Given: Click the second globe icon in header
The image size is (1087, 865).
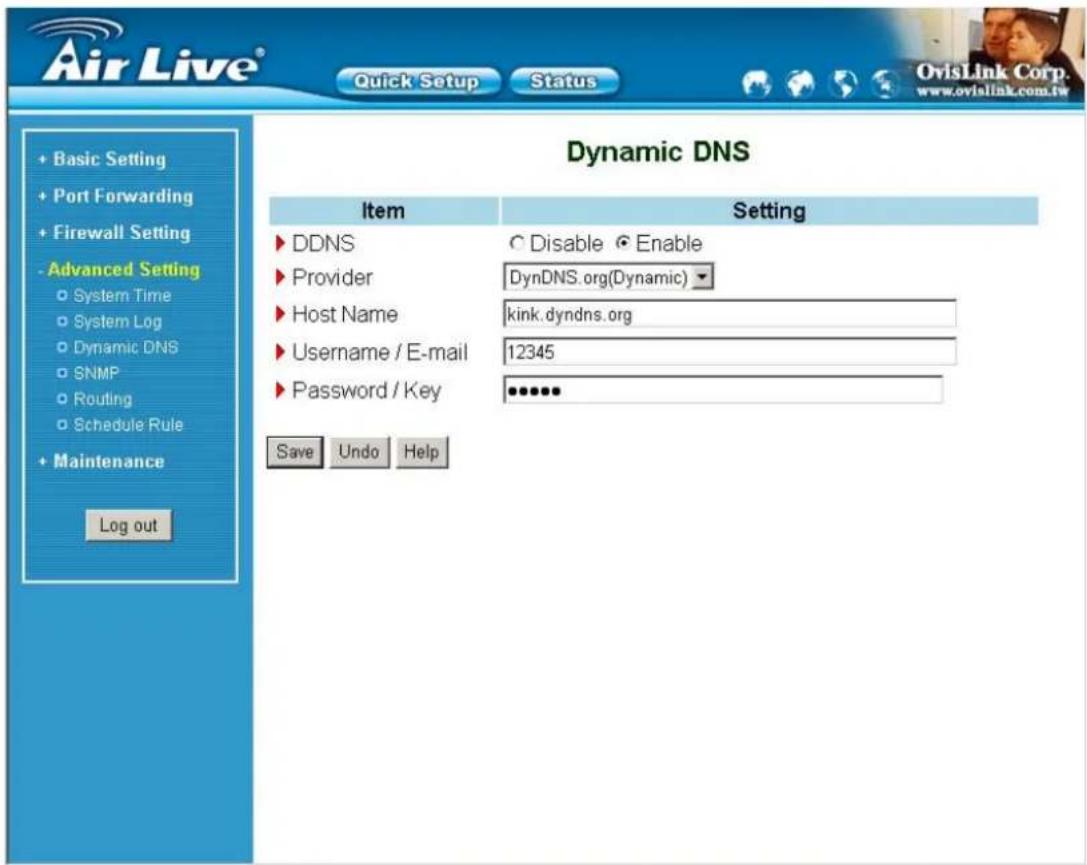Looking at the screenshot, I should pos(800,84).
